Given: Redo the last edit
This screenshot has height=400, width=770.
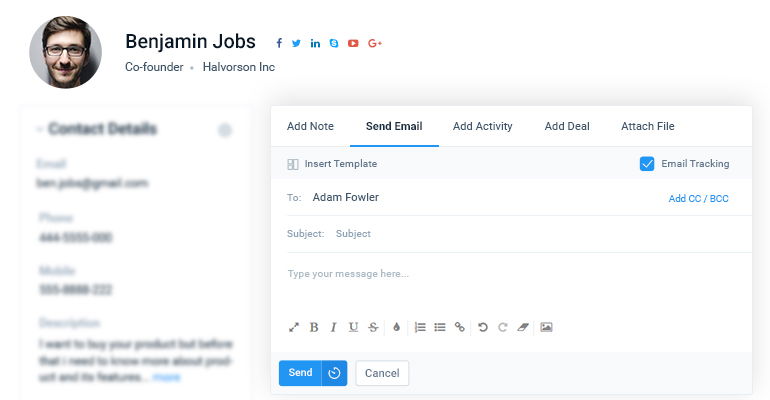Looking at the screenshot, I should (502, 327).
